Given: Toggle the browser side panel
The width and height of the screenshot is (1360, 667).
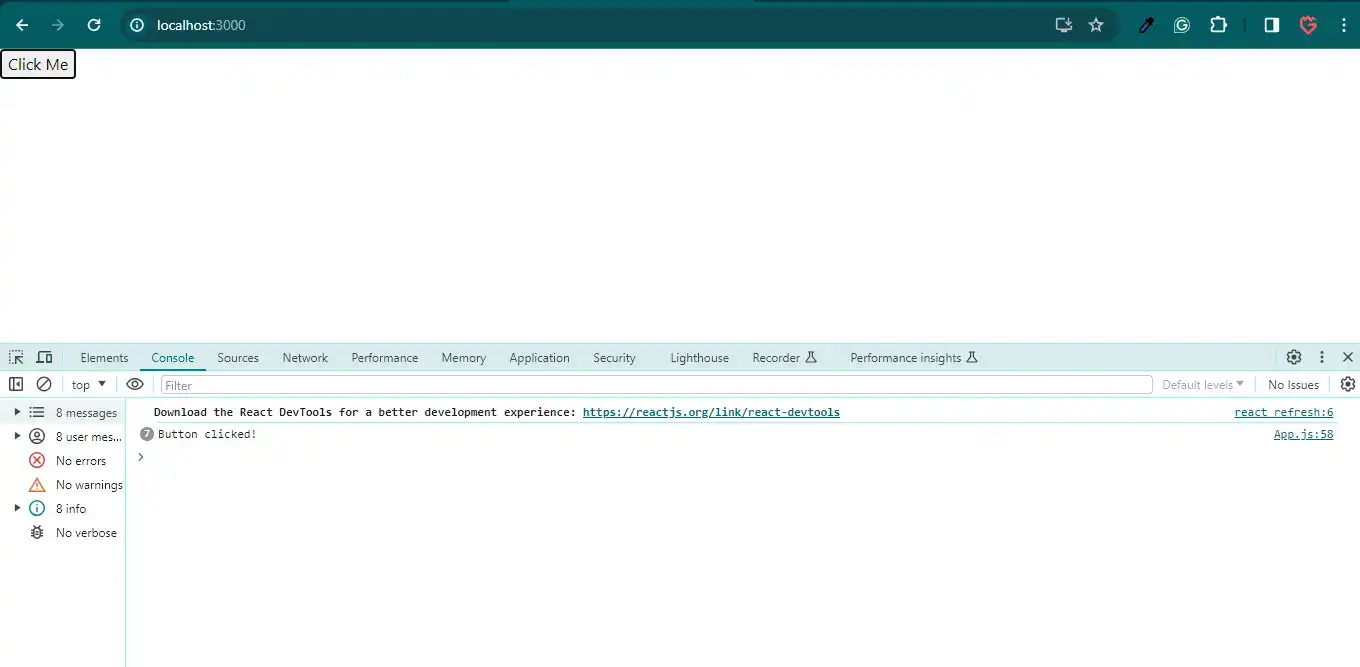Looking at the screenshot, I should click(x=1271, y=25).
